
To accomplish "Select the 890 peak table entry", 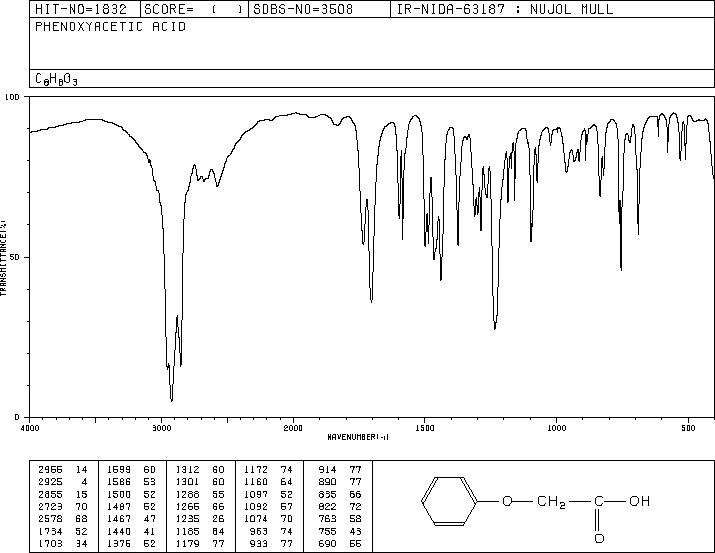I will click(x=340, y=482).
